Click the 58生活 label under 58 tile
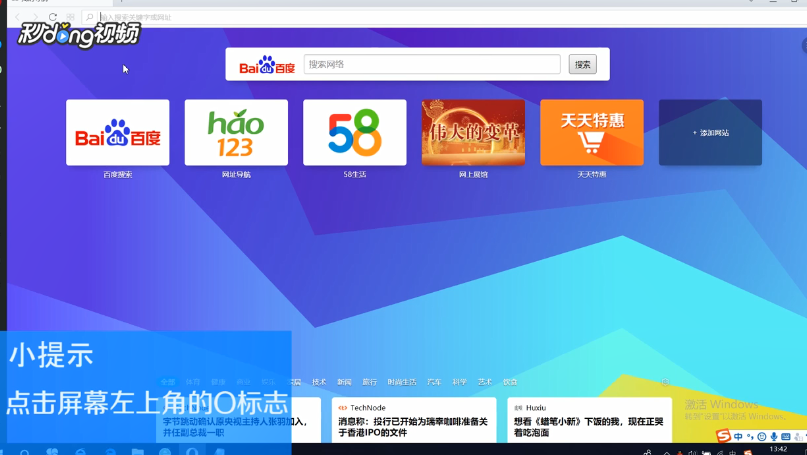This screenshot has height=455, width=807. tap(355, 174)
